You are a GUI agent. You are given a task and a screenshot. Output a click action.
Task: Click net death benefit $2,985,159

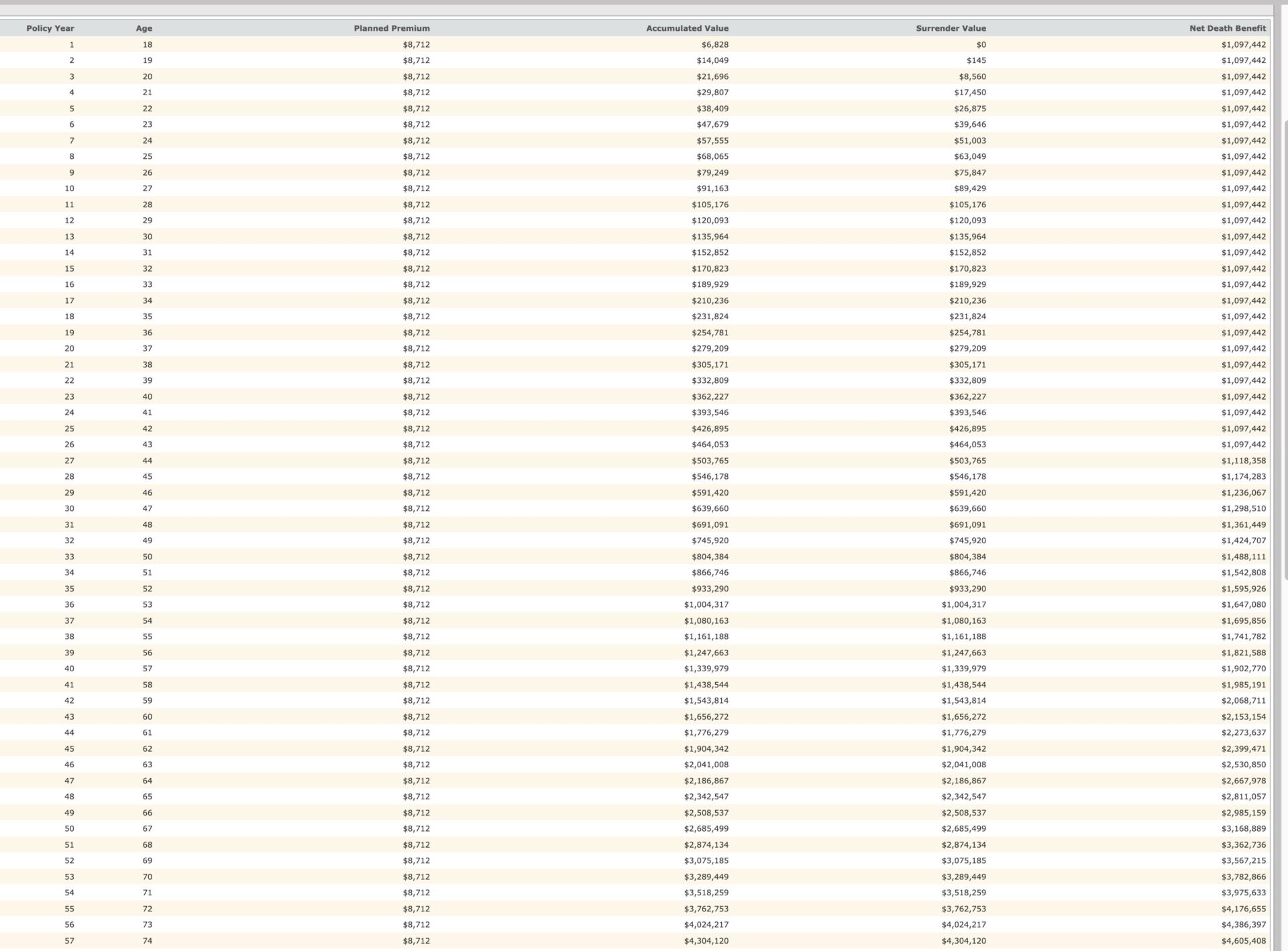tap(1244, 813)
